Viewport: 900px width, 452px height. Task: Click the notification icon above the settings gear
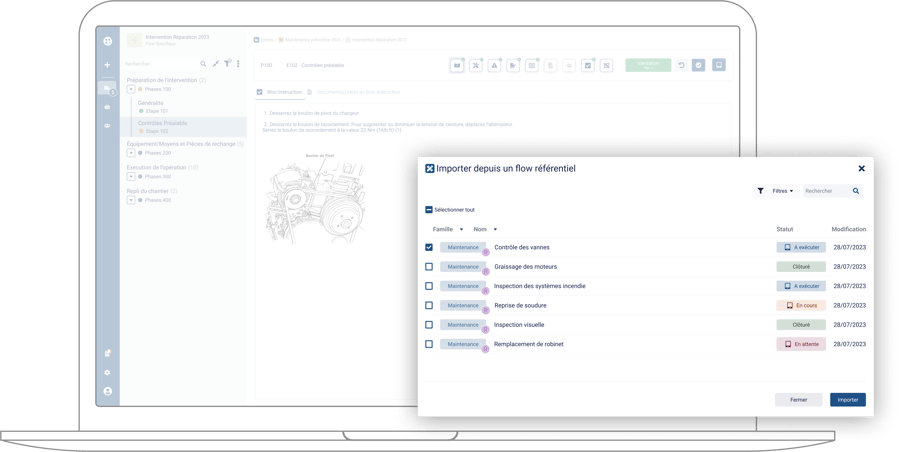point(107,353)
